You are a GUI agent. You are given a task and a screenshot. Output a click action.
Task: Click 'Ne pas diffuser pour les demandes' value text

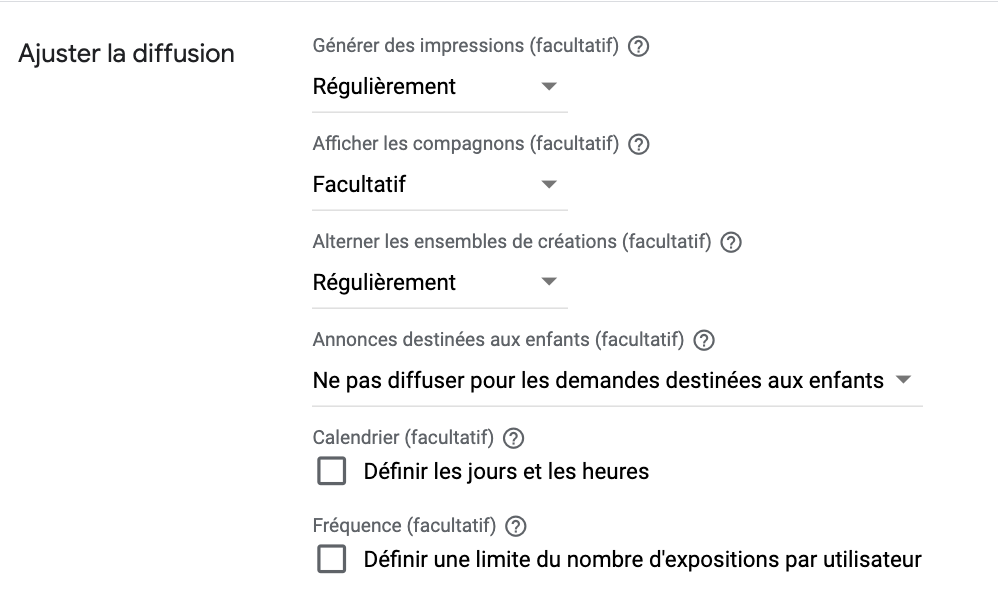486,381
